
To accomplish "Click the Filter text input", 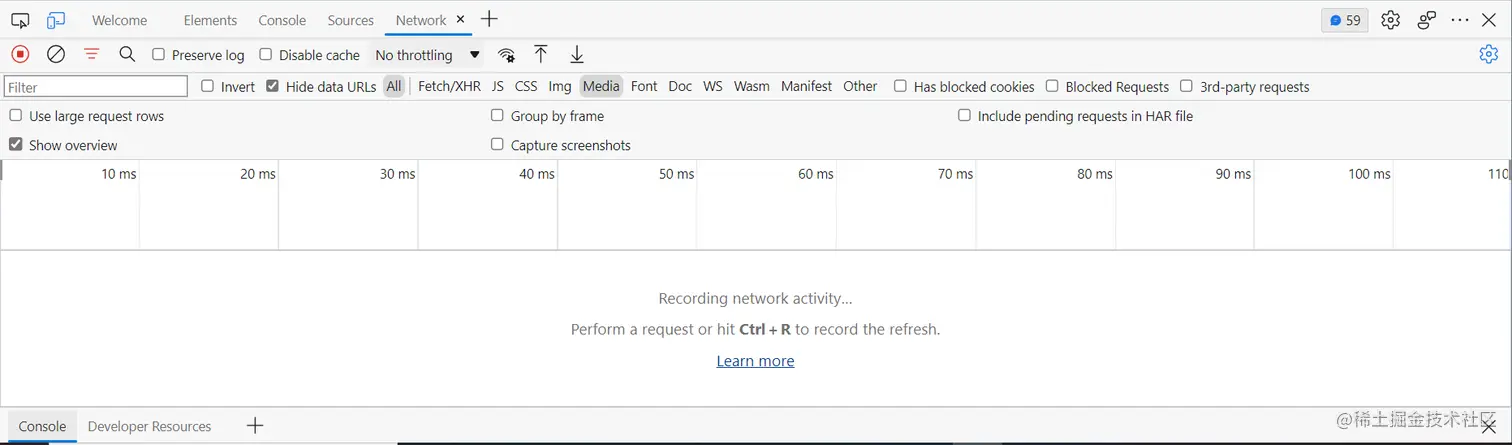I will click(96, 87).
